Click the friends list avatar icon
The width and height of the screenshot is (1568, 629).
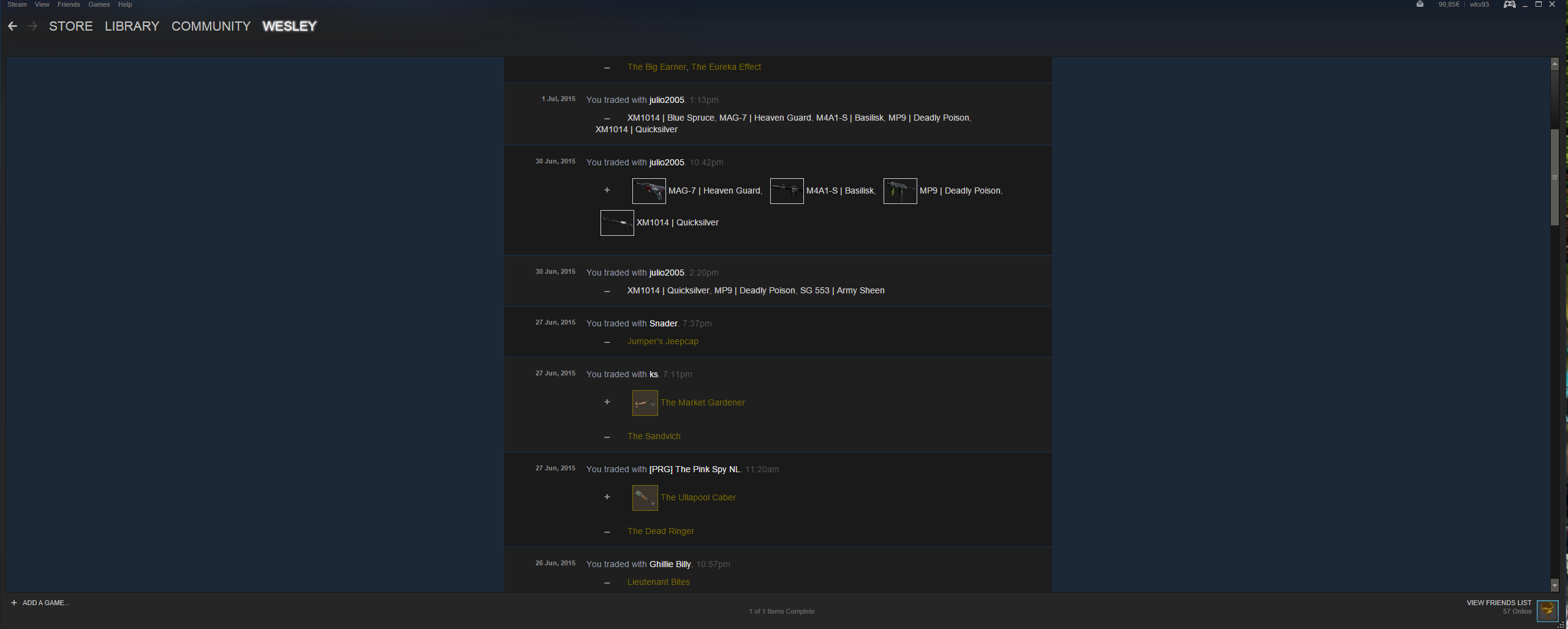pos(1548,610)
